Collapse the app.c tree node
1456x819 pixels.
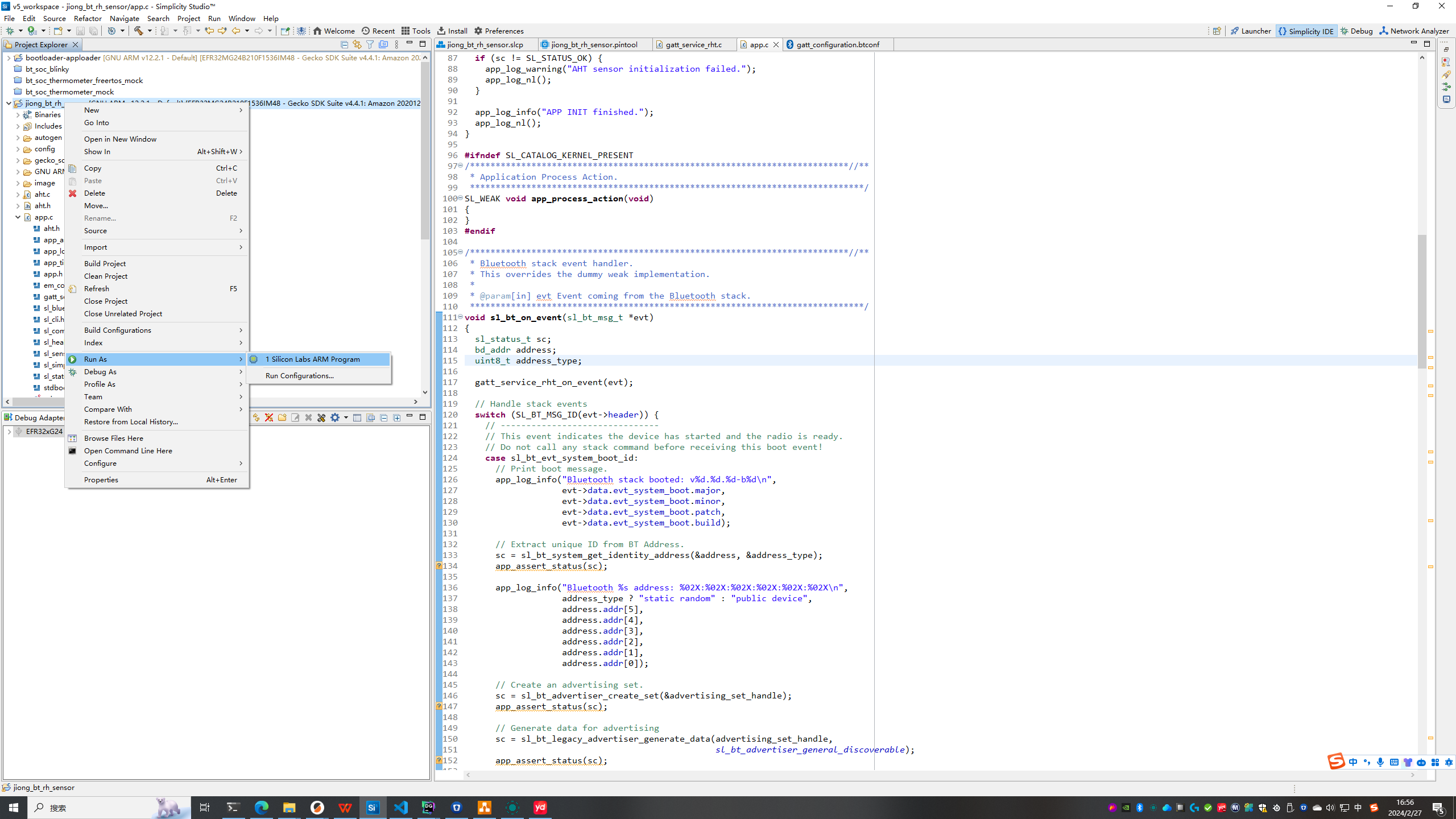(18, 217)
